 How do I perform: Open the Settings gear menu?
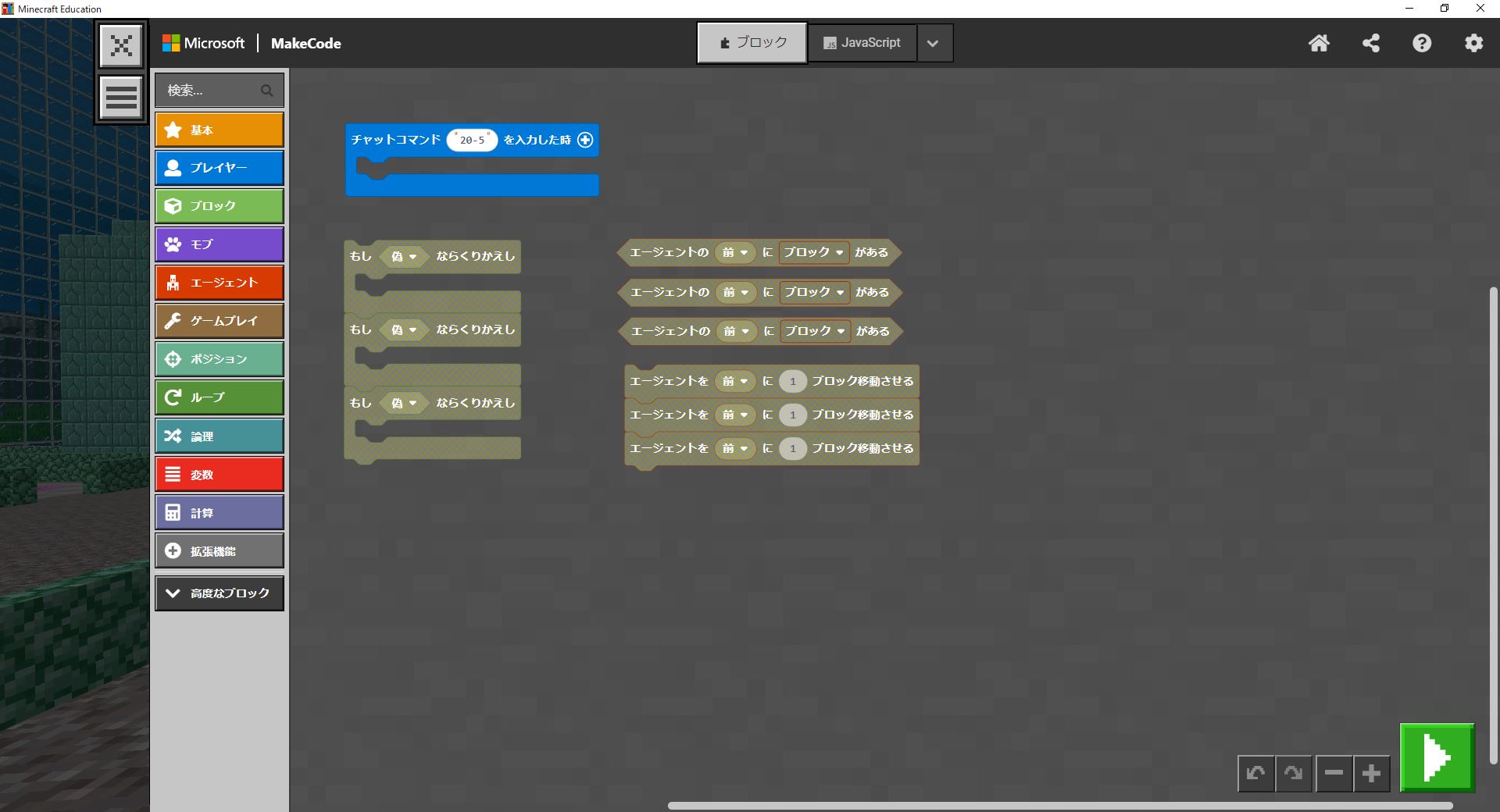(x=1473, y=43)
